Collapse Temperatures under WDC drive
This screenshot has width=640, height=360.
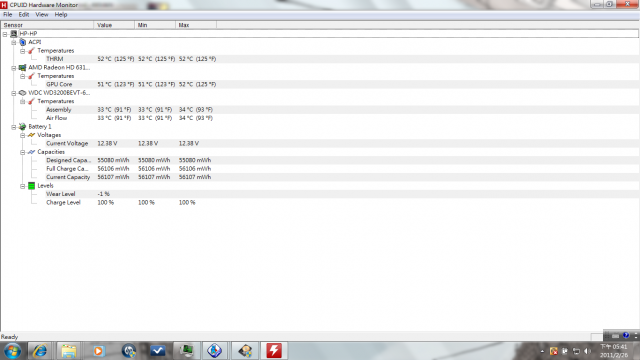click(x=23, y=102)
